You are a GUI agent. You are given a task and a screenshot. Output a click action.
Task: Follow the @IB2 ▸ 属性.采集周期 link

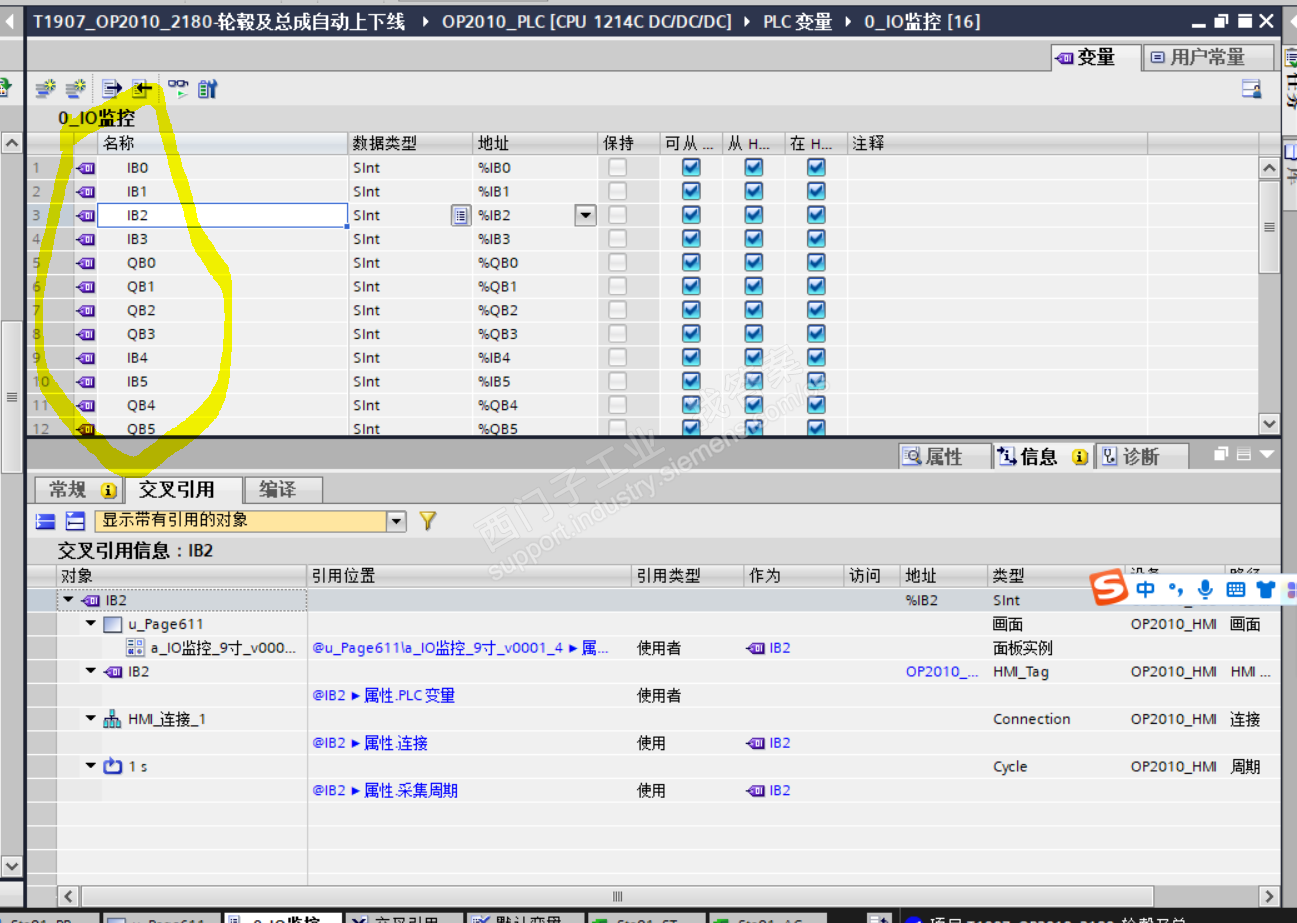point(385,791)
